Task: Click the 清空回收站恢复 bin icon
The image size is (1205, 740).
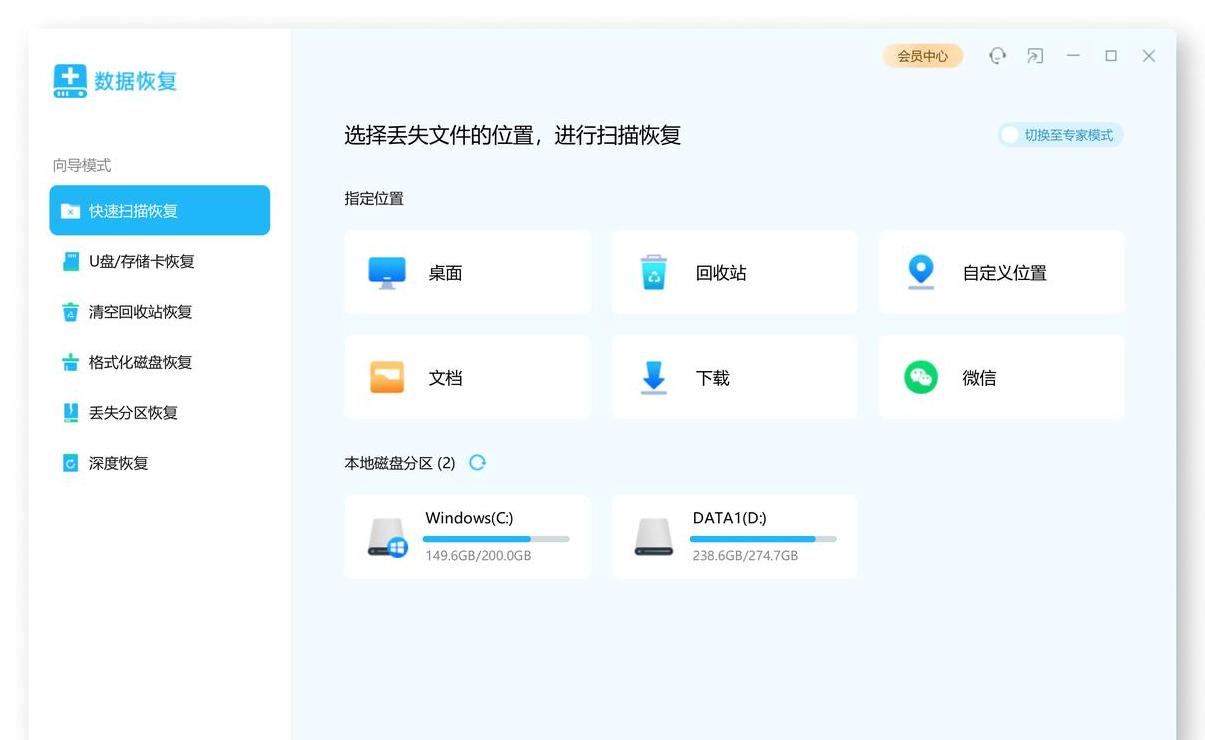Action: [x=70, y=312]
